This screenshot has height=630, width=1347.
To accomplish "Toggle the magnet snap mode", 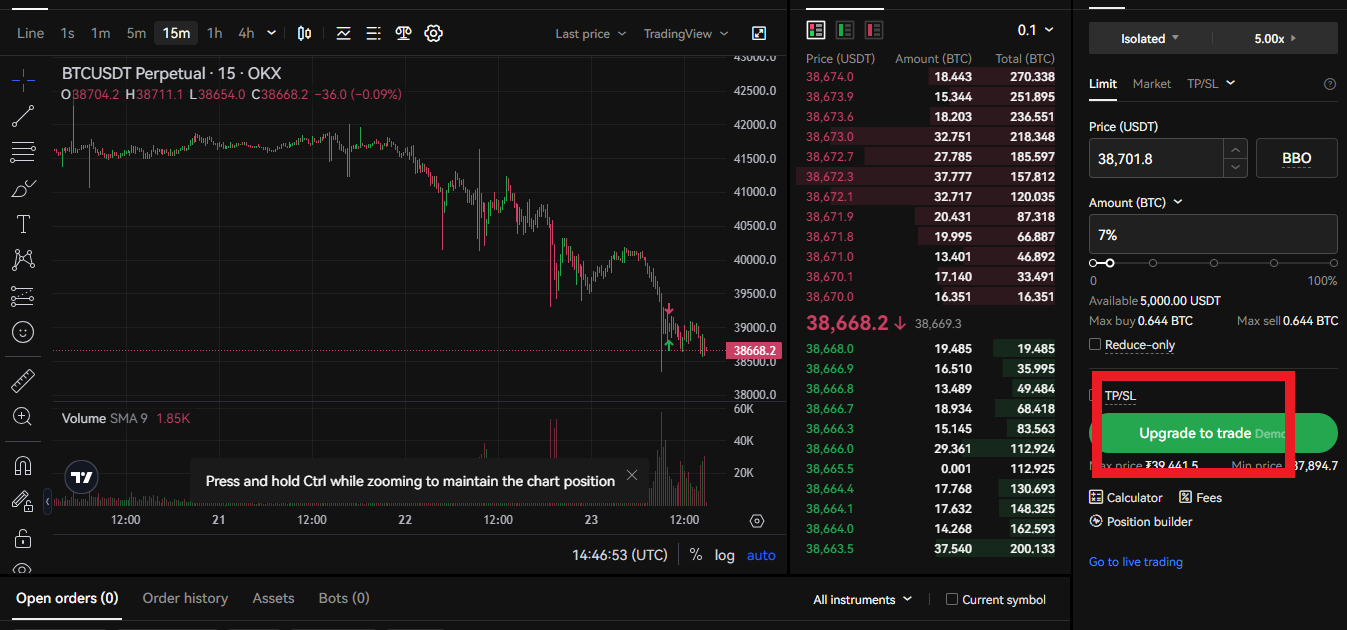I will point(23,465).
